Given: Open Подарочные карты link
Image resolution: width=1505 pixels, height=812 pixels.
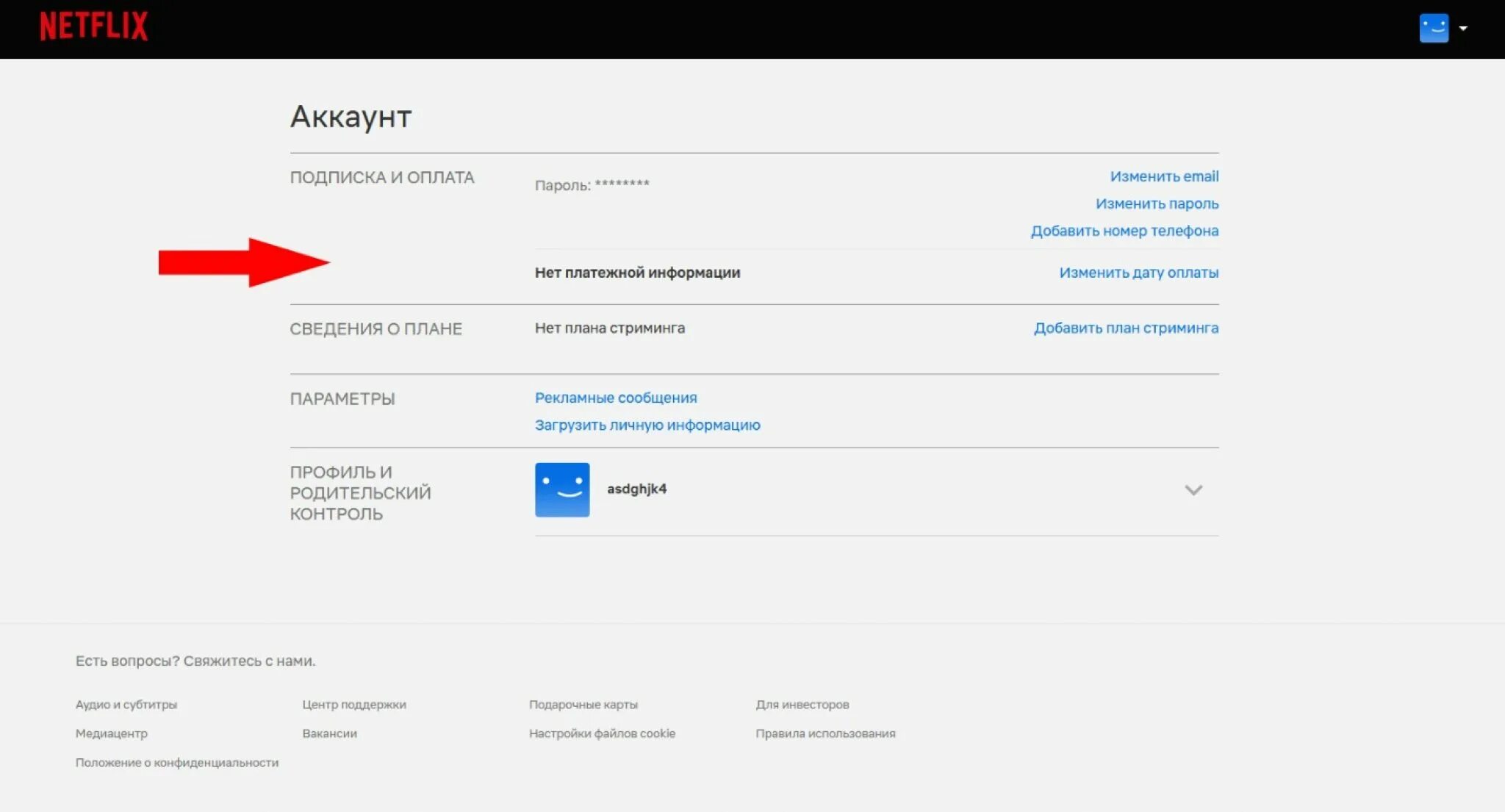Looking at the screenshot, I should tap(583, 704).
